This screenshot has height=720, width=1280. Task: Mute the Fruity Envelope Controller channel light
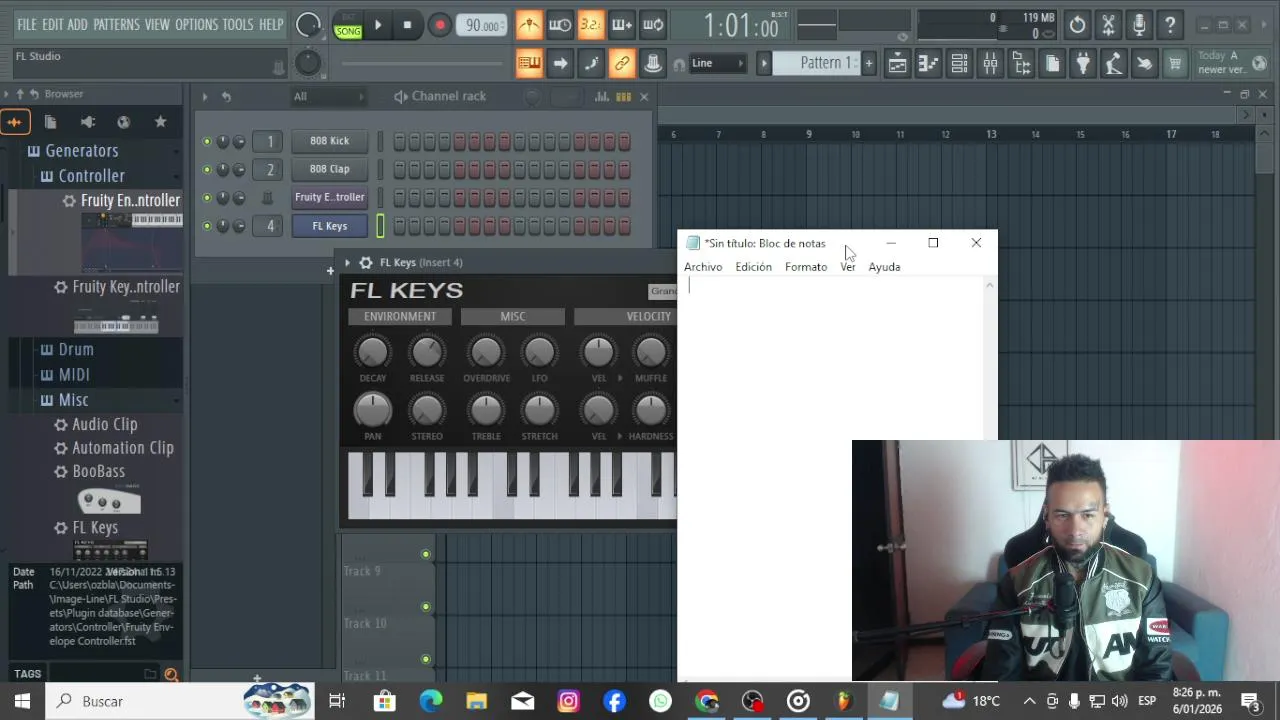click(207, 198)
